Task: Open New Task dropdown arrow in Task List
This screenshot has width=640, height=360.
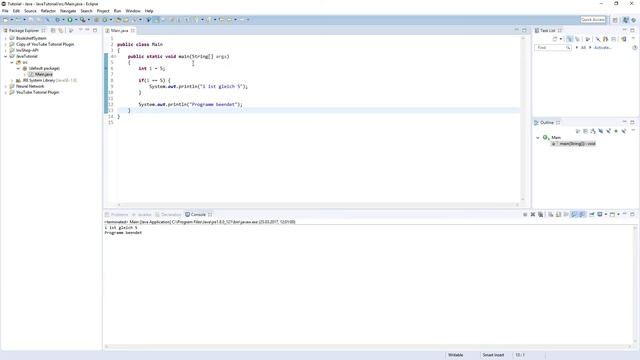Action: tap(560, 39)
